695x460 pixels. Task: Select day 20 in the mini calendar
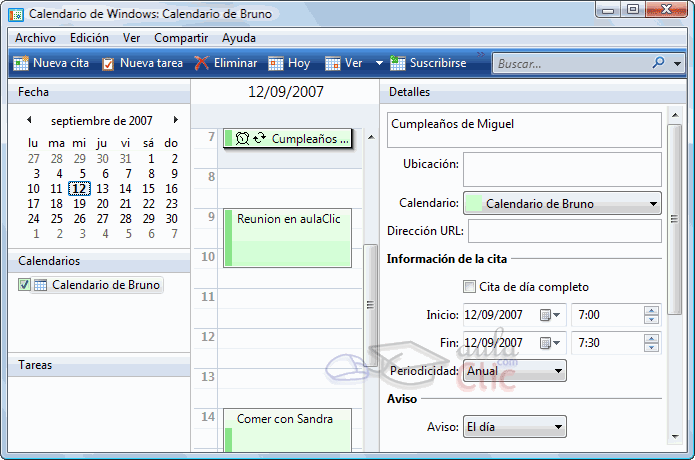pyautogui.click(x=102, y=204)
